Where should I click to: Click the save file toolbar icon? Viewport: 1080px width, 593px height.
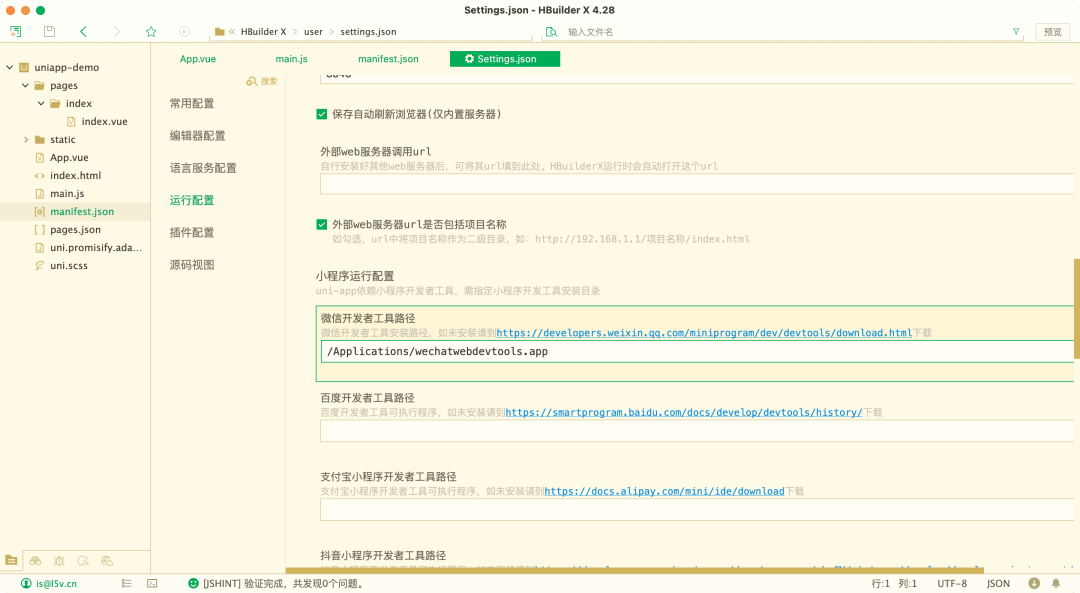pyautogui.click(x=49, y=32)
